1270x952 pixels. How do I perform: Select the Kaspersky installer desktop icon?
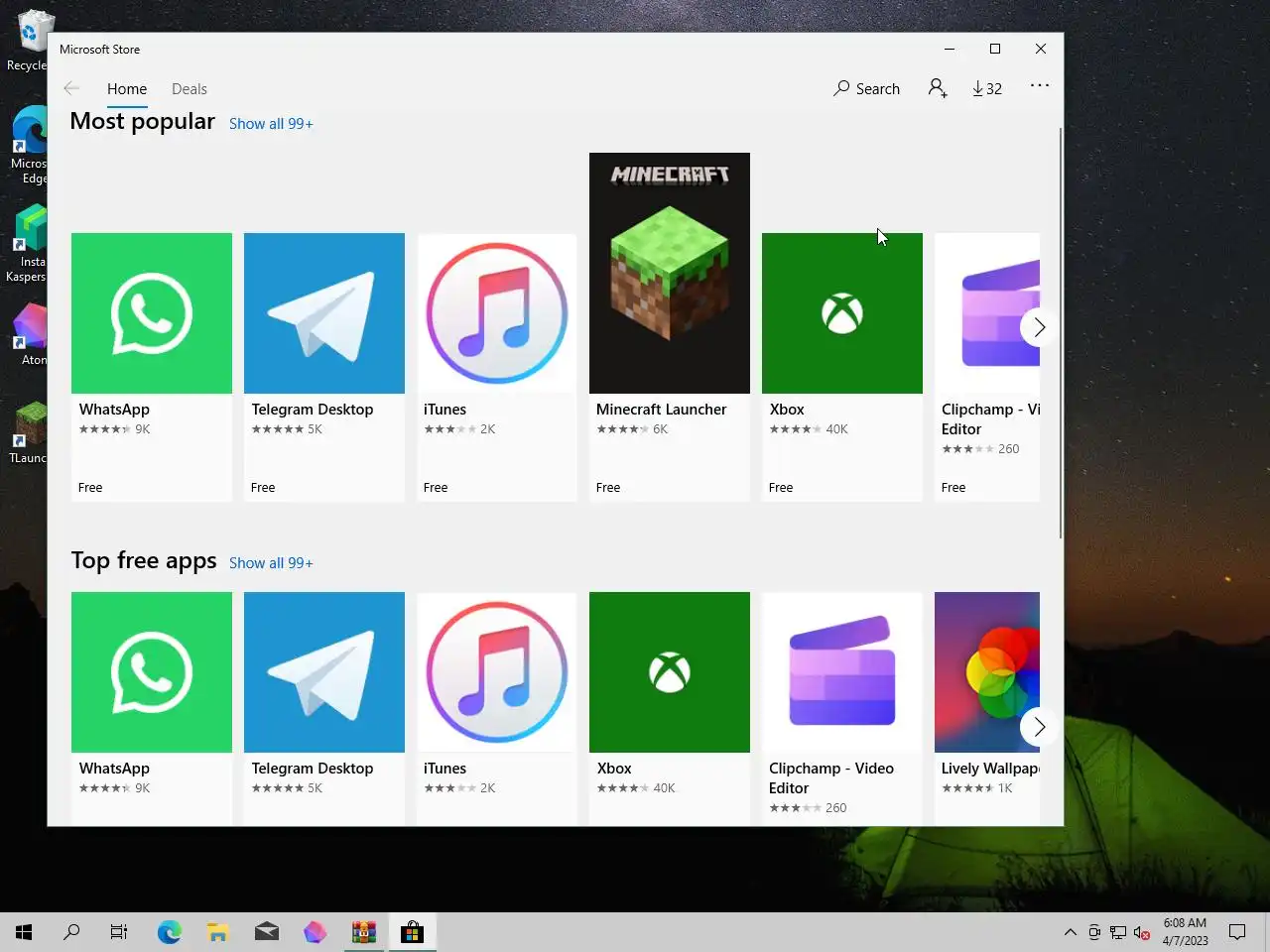click(28, 244)
